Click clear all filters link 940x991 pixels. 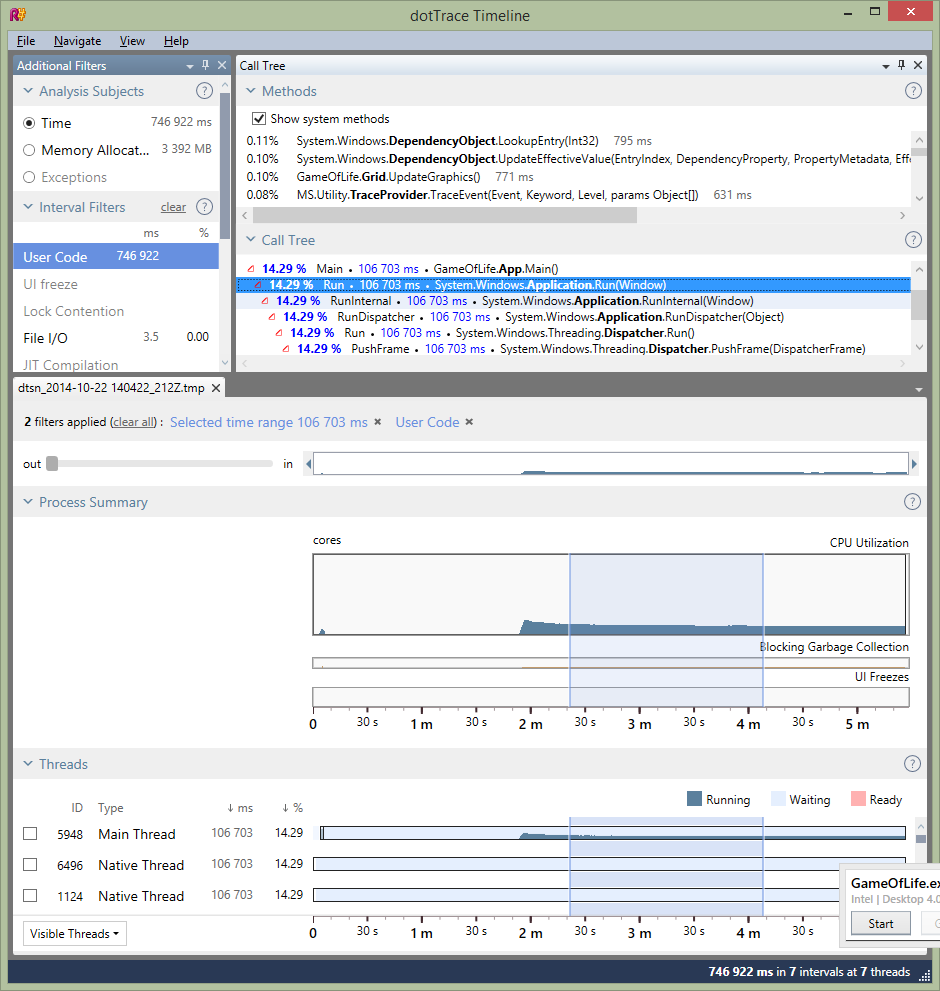tap(133, 422)
